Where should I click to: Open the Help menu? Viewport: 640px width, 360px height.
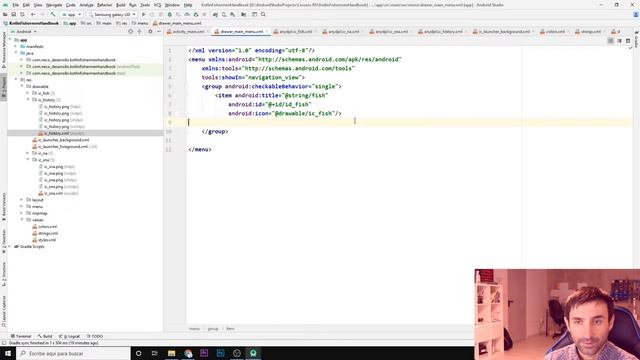tap(188, 5)
